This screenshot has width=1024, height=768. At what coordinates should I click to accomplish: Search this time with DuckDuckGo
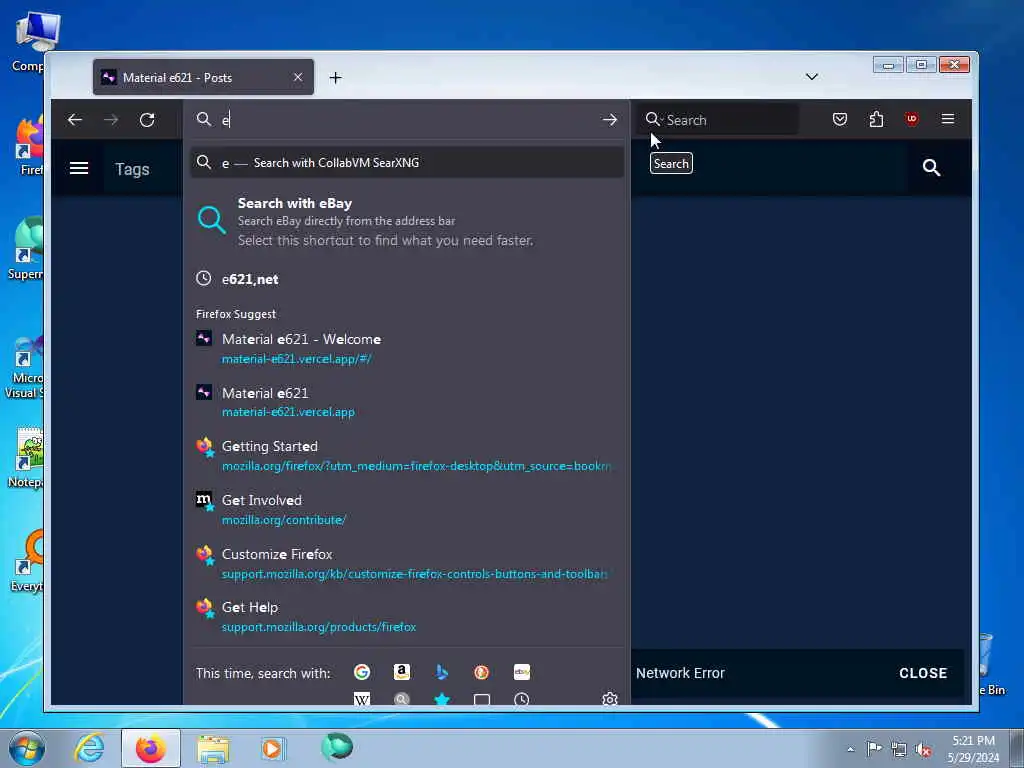click(481, 671)
